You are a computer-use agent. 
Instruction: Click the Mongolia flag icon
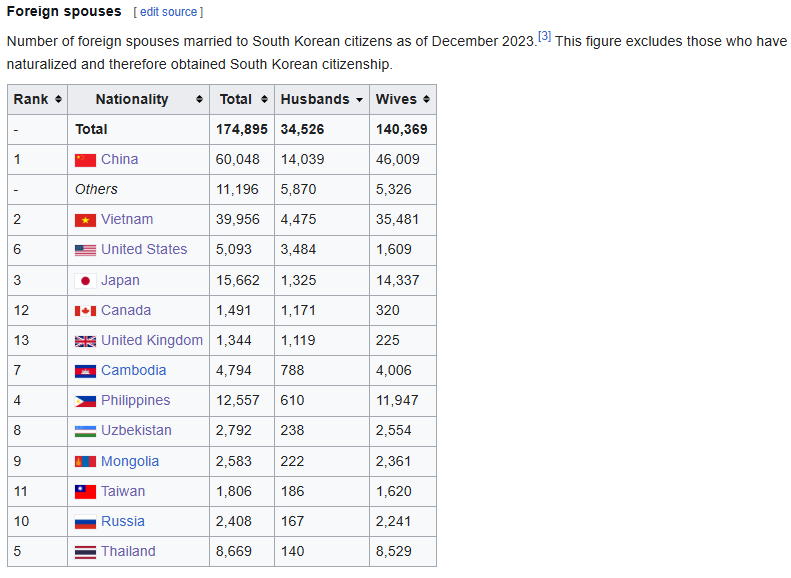click(x=85, y=461)
